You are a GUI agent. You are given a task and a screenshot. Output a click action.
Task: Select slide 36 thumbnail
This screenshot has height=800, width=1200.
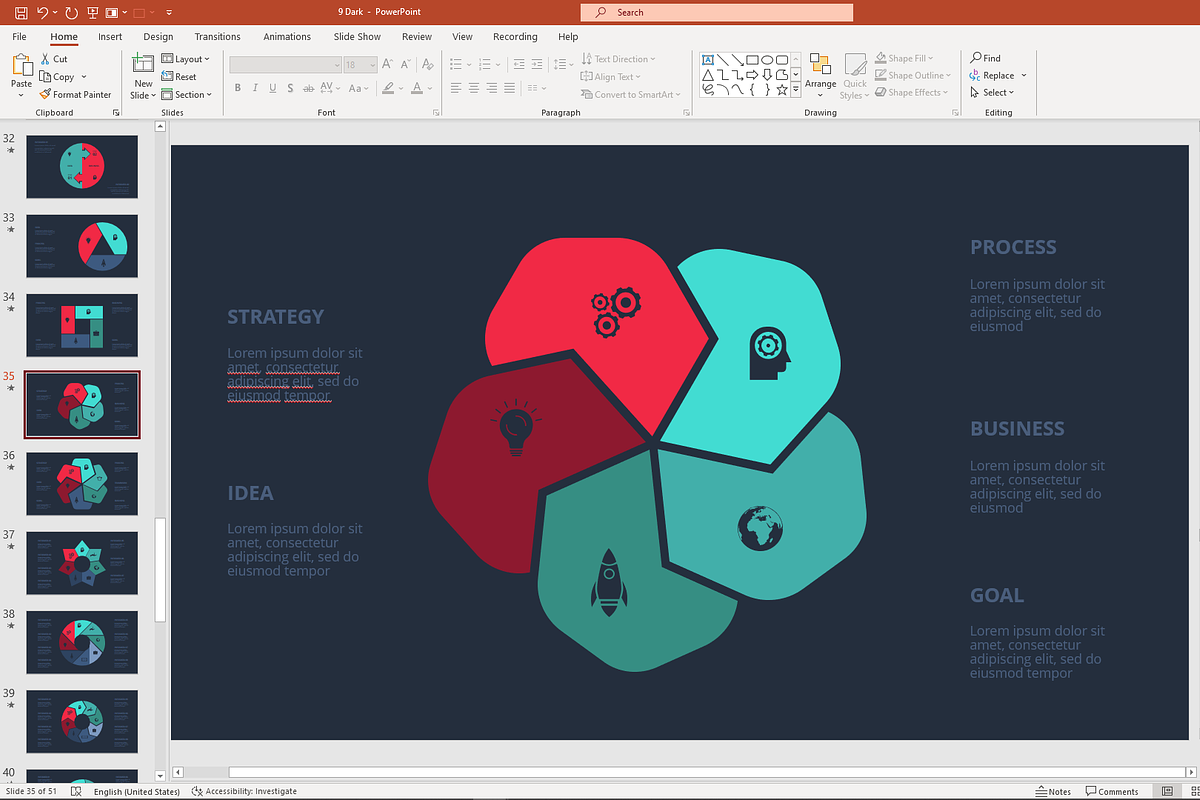(82, 484)
